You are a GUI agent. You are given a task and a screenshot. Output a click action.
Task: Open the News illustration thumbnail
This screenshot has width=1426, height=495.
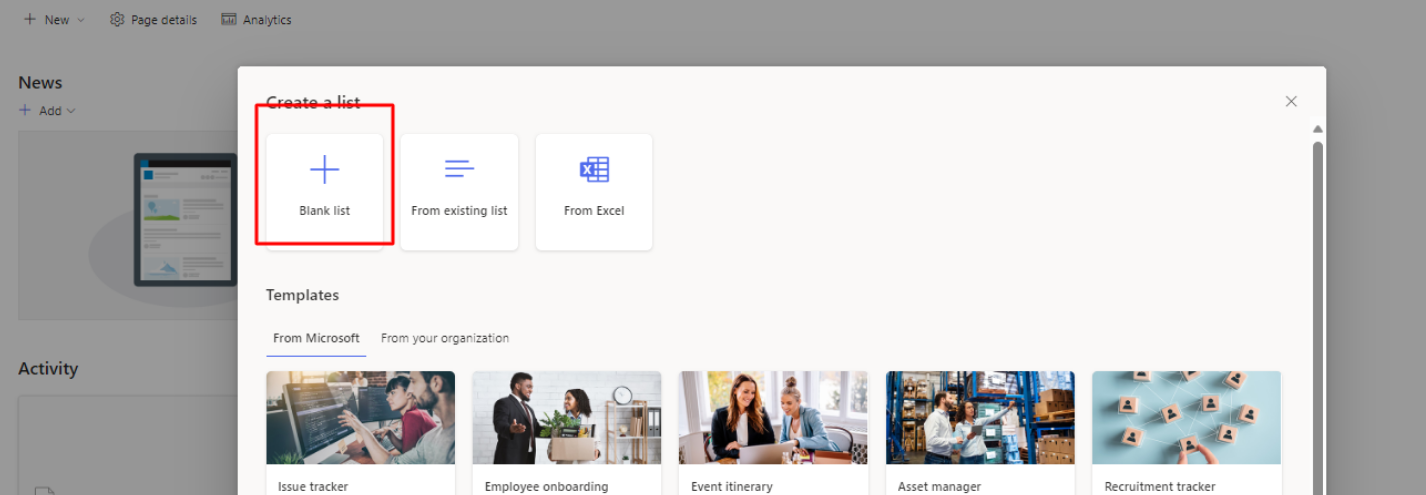tap(186, 220)
